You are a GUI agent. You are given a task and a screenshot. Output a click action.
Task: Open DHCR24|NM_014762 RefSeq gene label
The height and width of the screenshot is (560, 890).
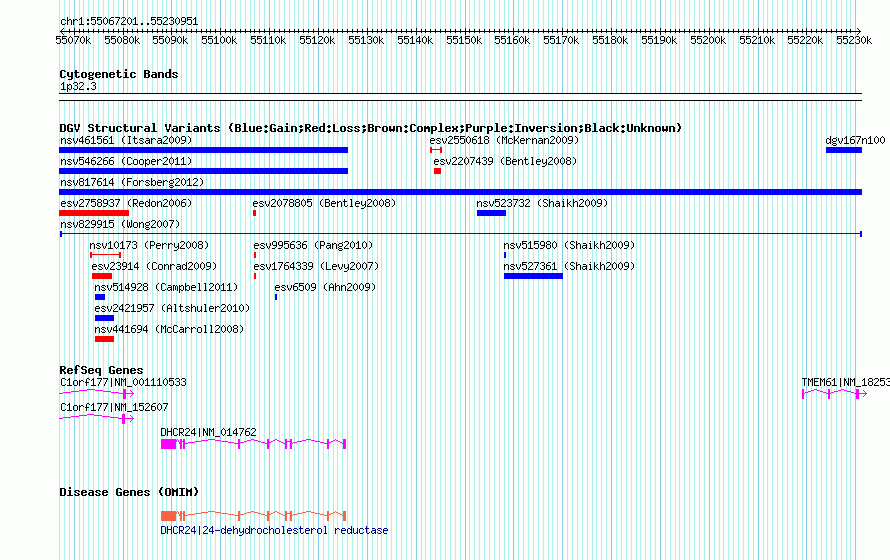coord(208,432)
